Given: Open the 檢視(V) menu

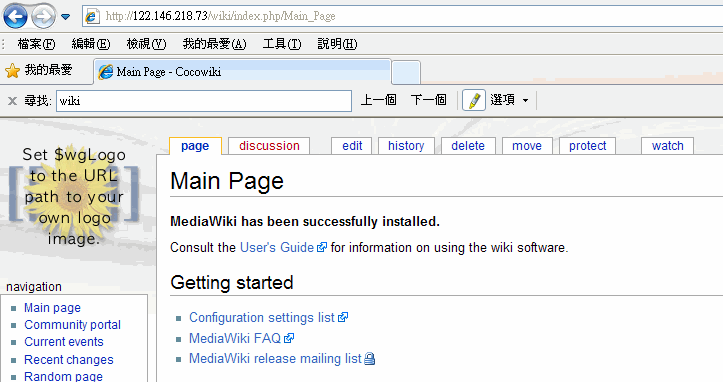Looking at the screenshot, I should 146,44.
